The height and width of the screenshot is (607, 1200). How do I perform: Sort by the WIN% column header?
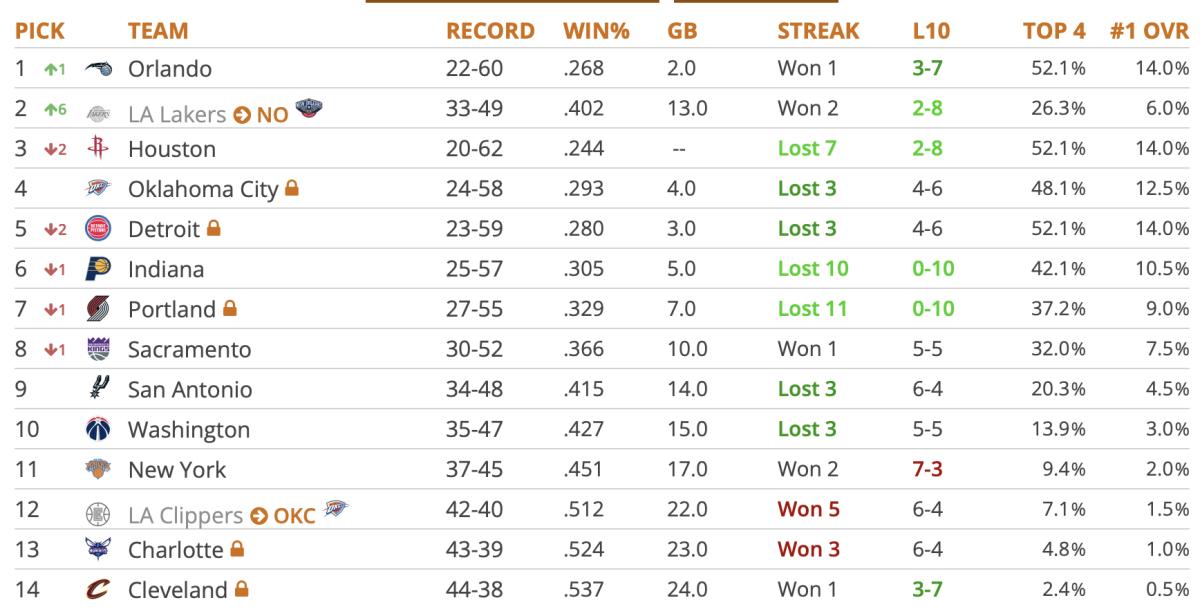(596, 31)
